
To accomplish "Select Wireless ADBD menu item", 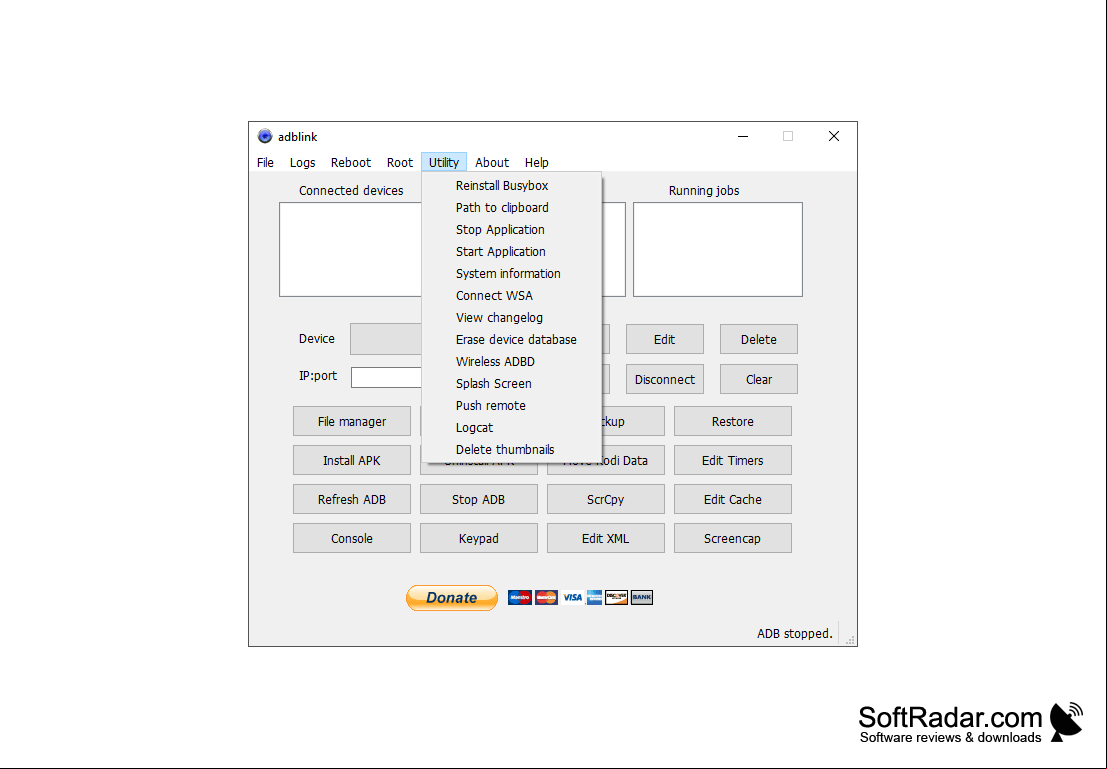I will [512, 362].
